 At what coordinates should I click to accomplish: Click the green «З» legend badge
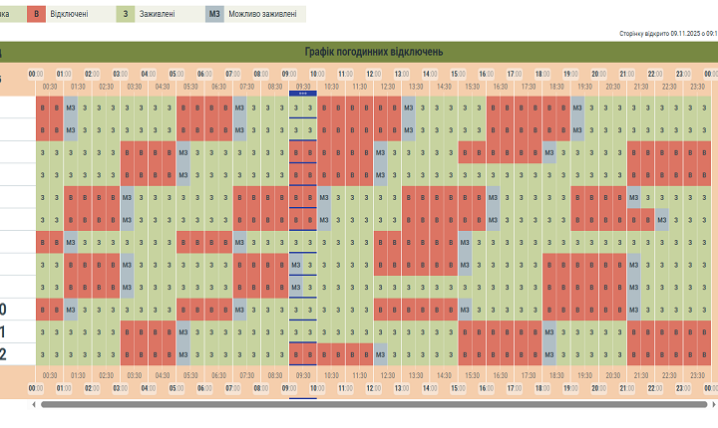point(125,14)
